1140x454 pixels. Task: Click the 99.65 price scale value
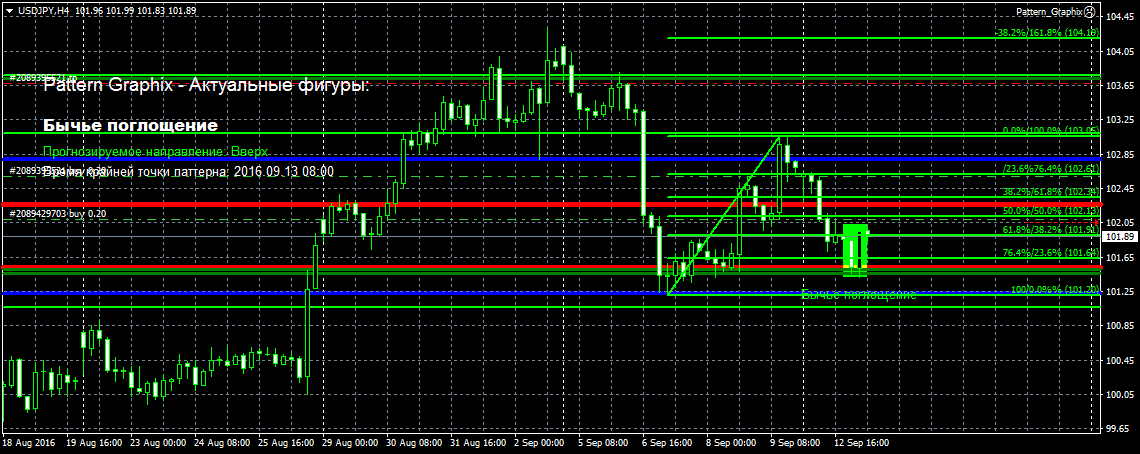click(x=1120, y=429)
